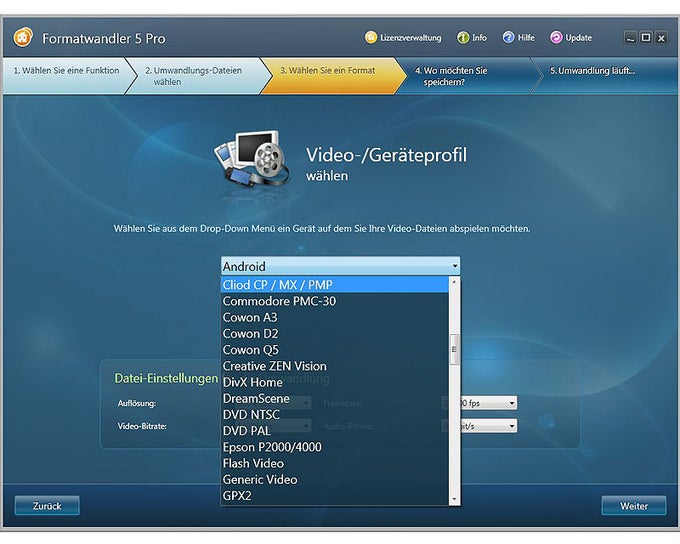
Task: Open the blue Hilfe question mark icon
Action: (508, 38)
